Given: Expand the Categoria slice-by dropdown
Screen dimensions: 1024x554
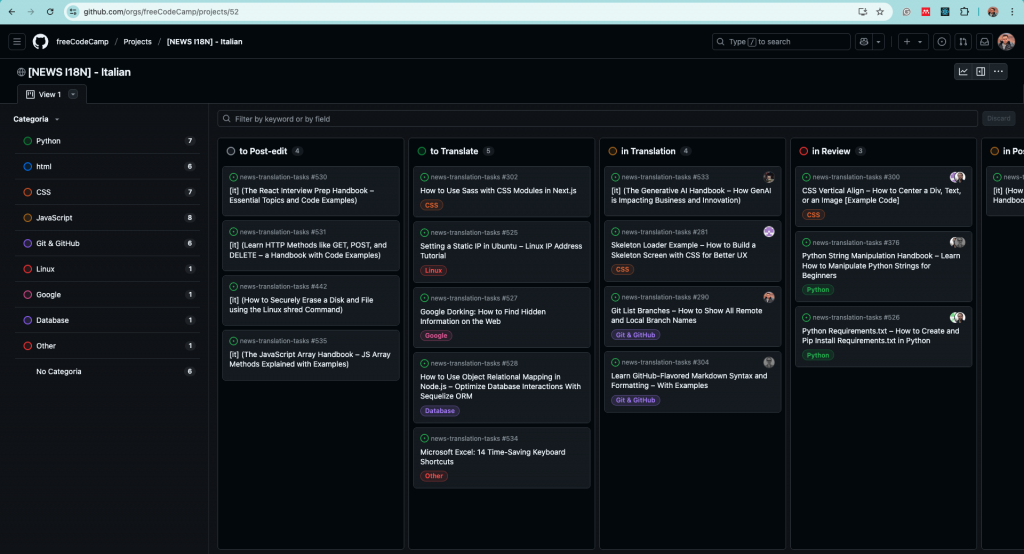Looking at the screenshot, I should [x=37, y=120].
